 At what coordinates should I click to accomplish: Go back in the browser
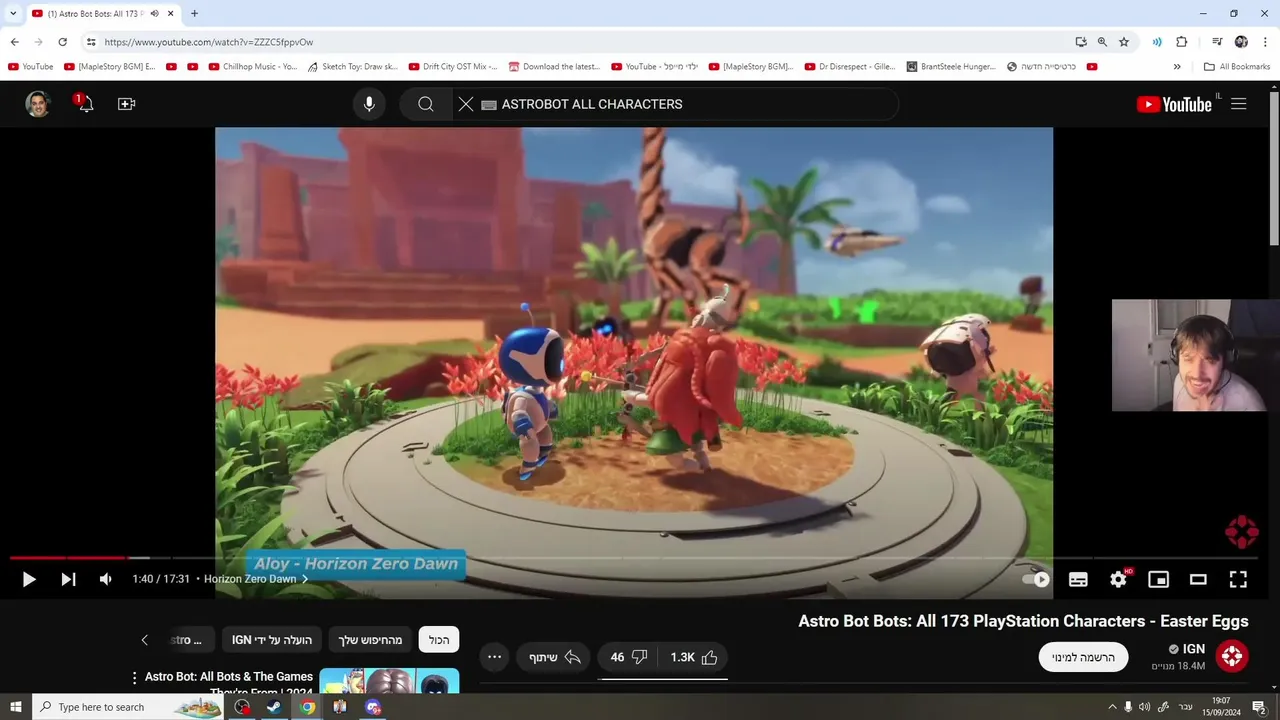(x=14, y=42)
